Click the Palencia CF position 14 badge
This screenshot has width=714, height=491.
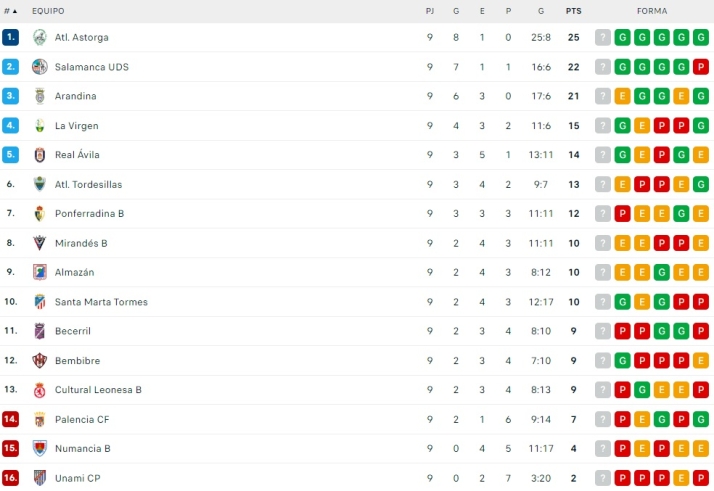[11, 419]
